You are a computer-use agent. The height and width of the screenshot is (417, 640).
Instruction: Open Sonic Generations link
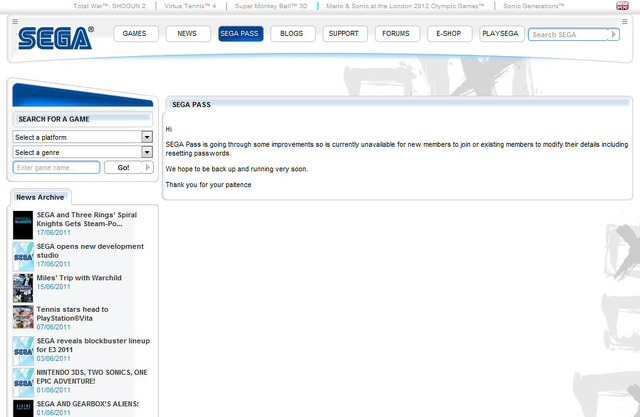click(533, 6)
